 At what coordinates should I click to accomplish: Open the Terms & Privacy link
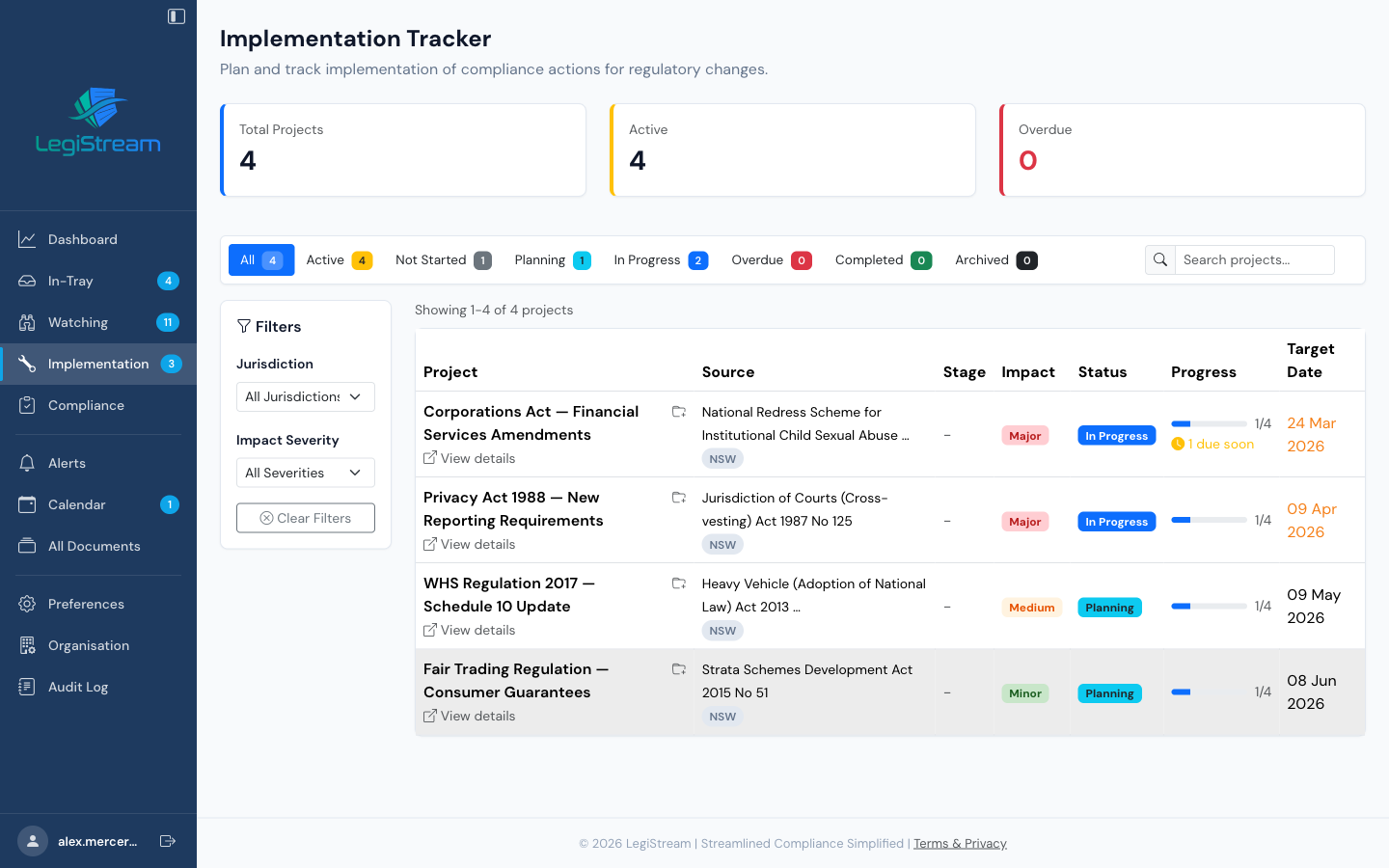(960, 843)
